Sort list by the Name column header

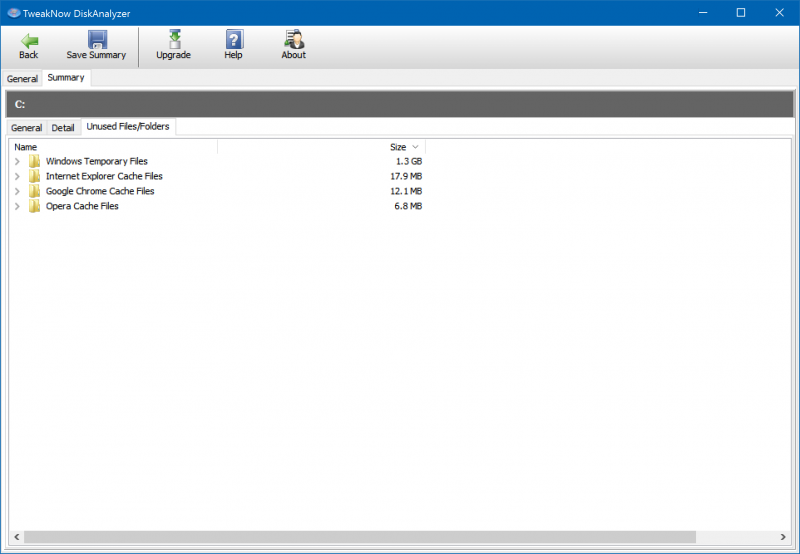point(113,147)
